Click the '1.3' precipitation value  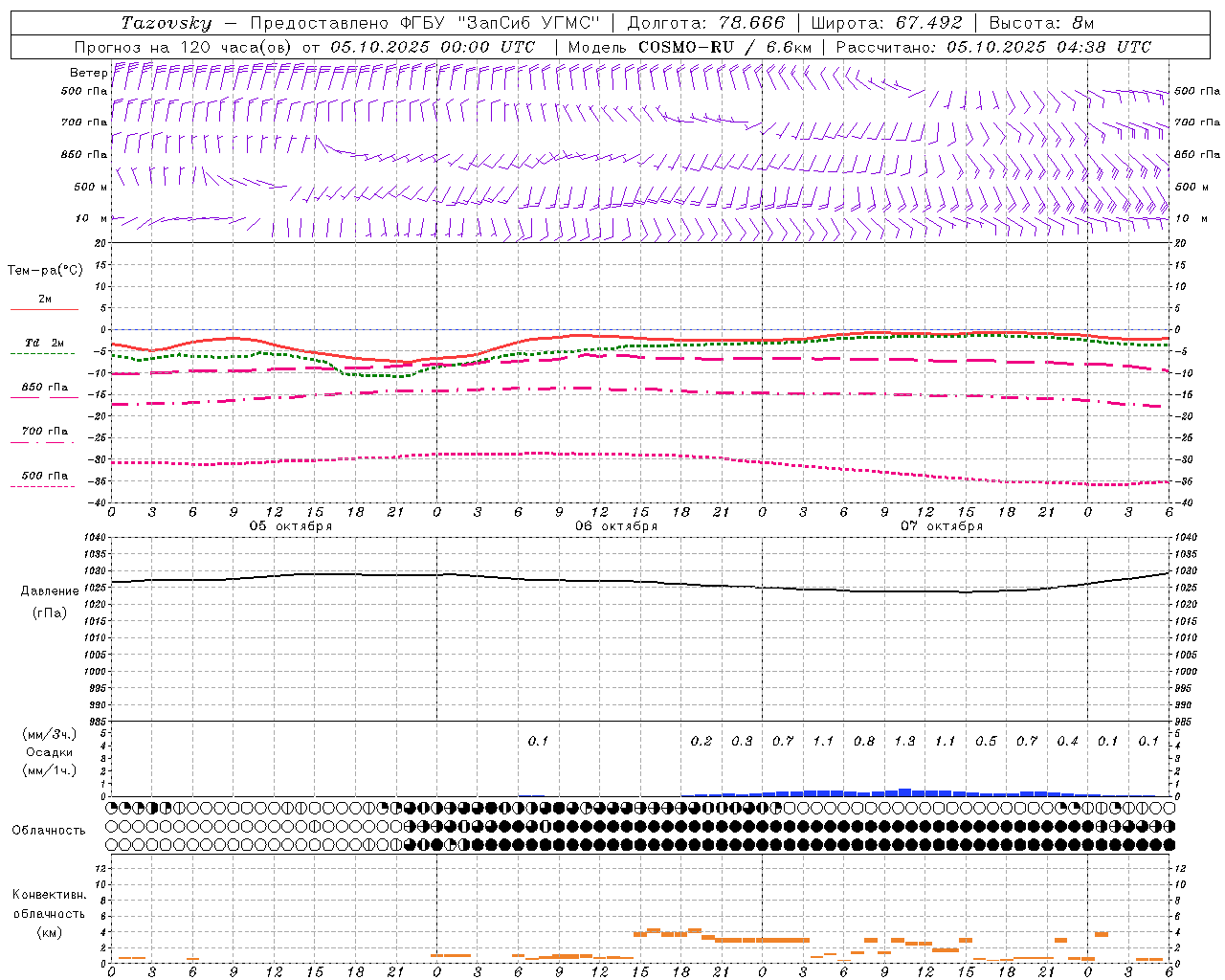904,742
